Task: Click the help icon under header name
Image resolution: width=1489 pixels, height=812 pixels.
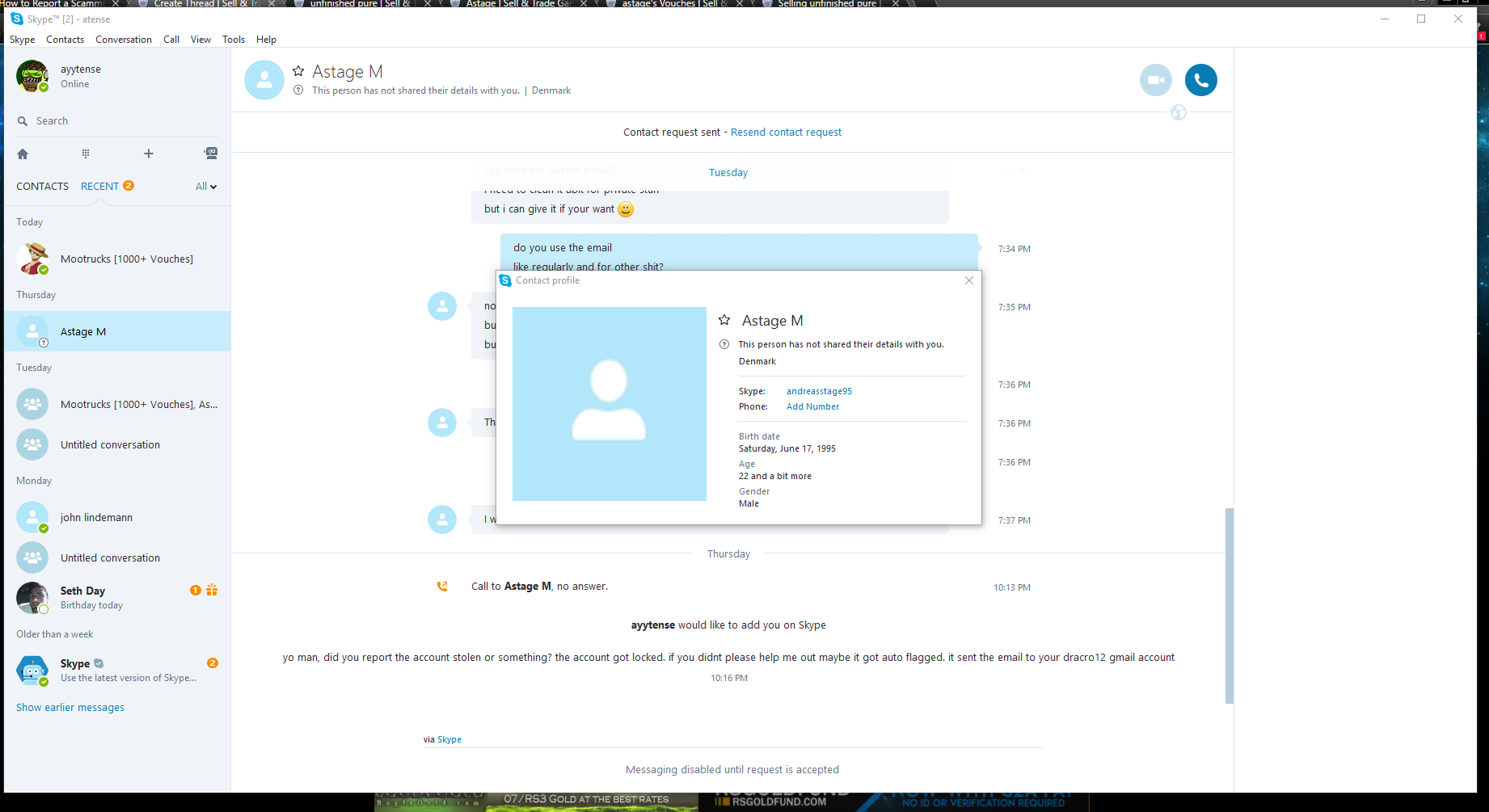Action: (x=298, y=90)
